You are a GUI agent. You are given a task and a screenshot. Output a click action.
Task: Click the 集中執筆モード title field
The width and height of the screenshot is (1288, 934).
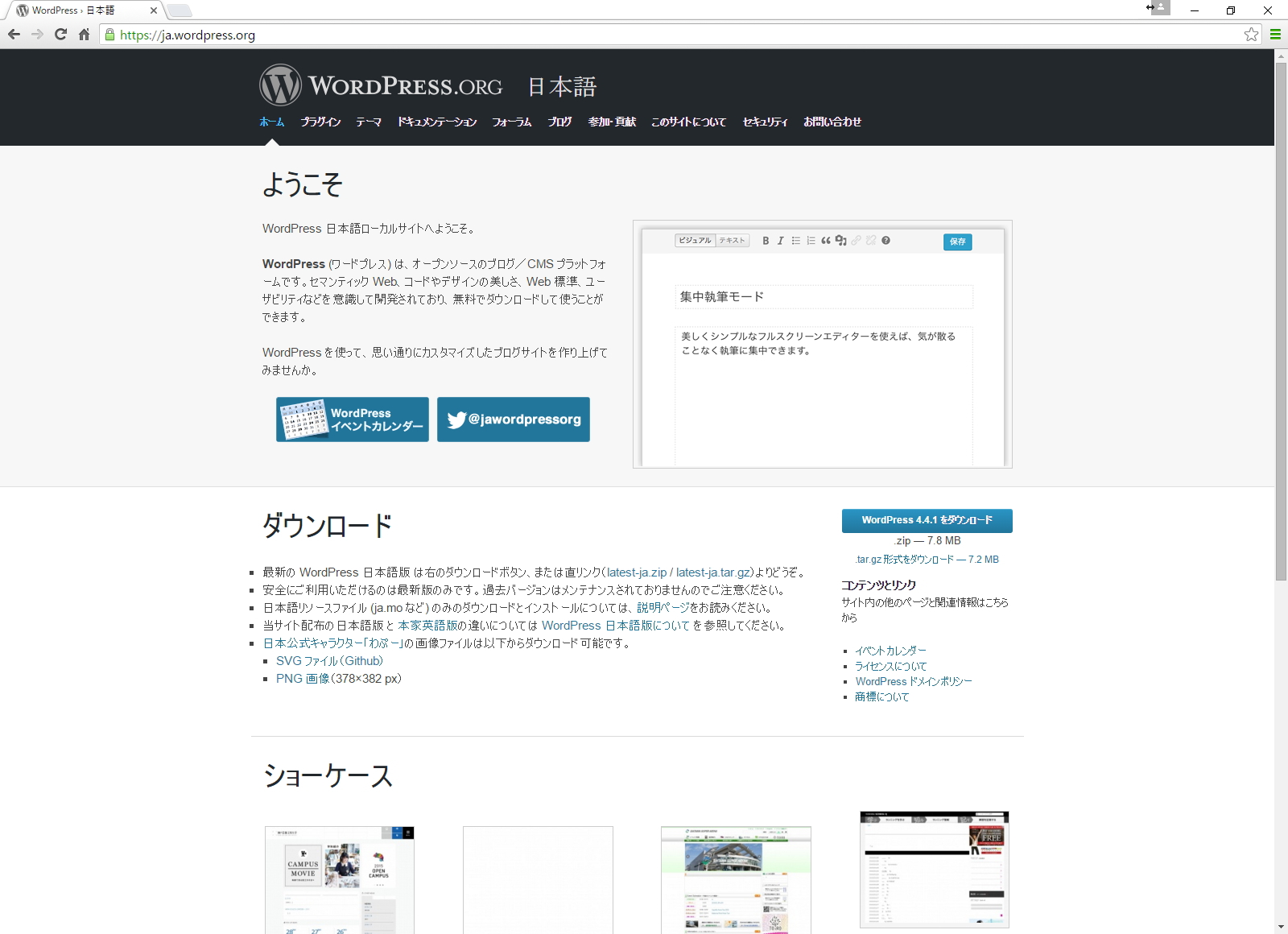(x=824, y=297)
